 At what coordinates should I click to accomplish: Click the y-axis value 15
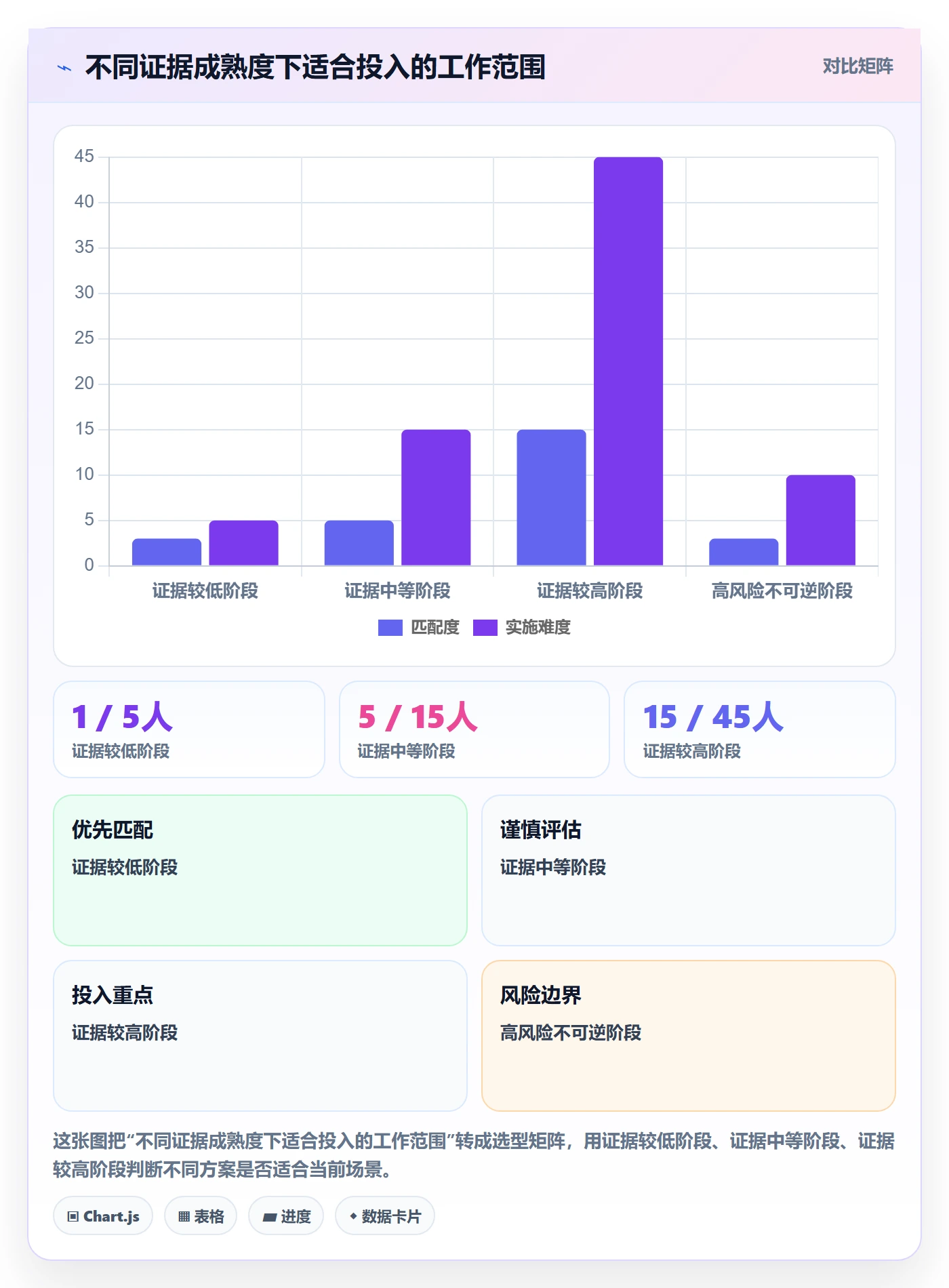(x=84, y=429)
